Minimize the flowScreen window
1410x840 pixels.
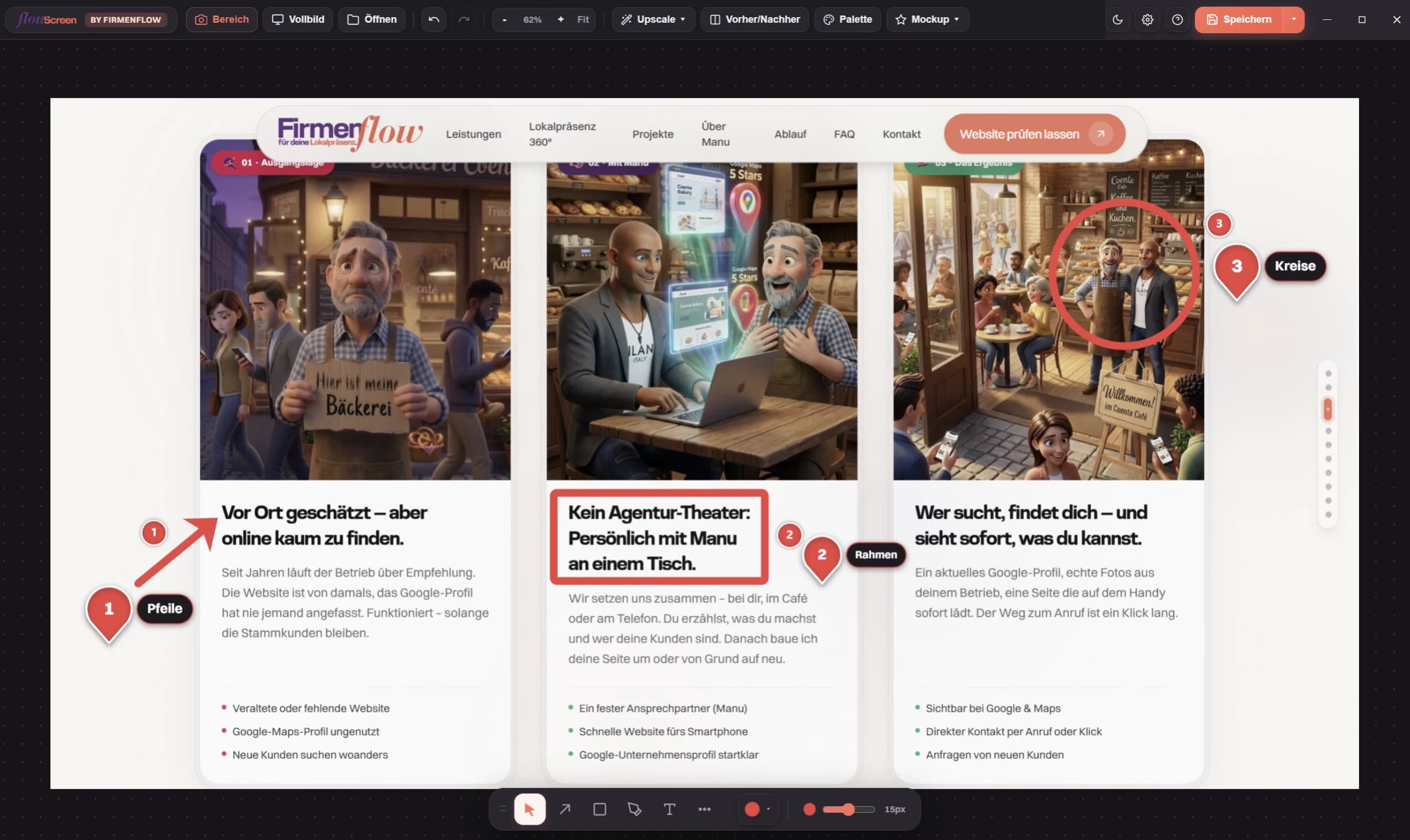(x=1327, y=19)
